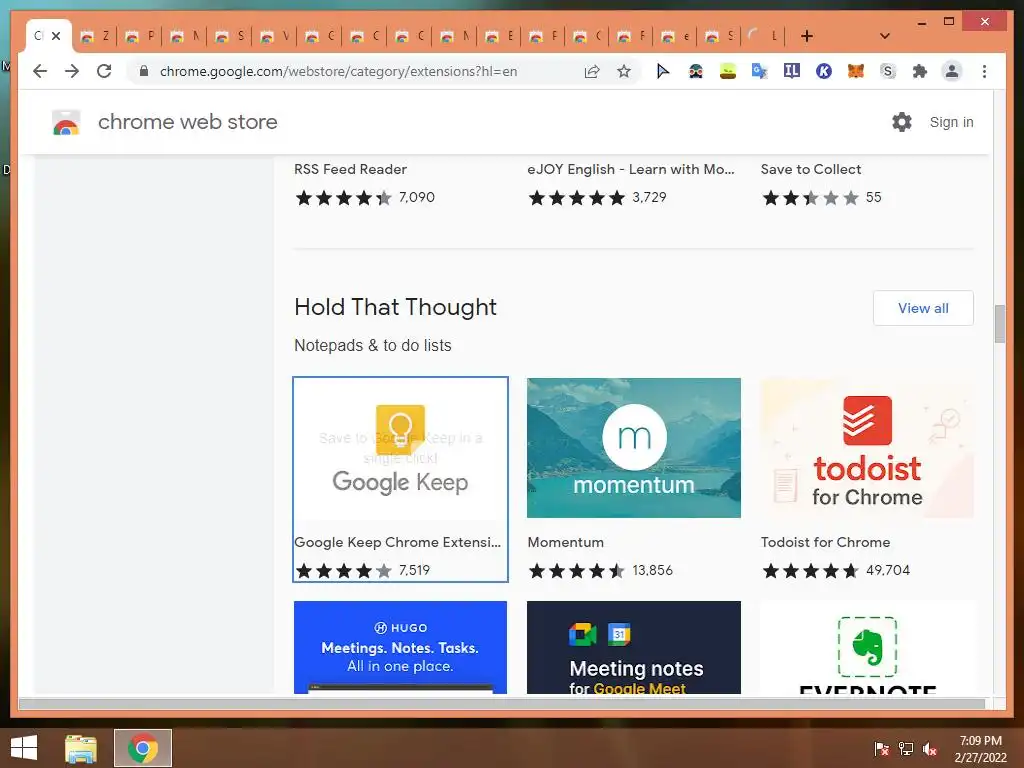Switch to the loading tab labeled L
Image resolution: width=1024 pixels, height=768 pixels.
pos(763,36)
